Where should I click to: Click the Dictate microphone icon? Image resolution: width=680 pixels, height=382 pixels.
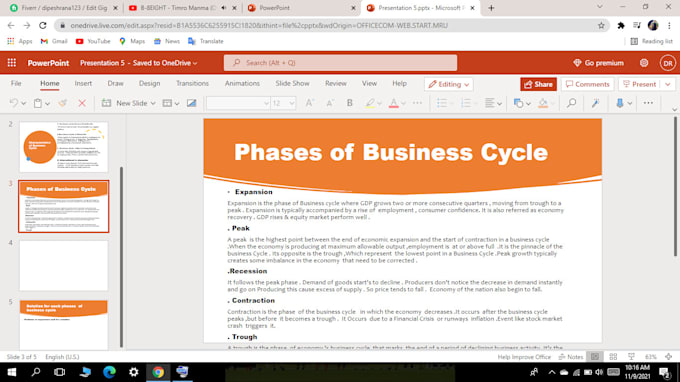point(620,103)
